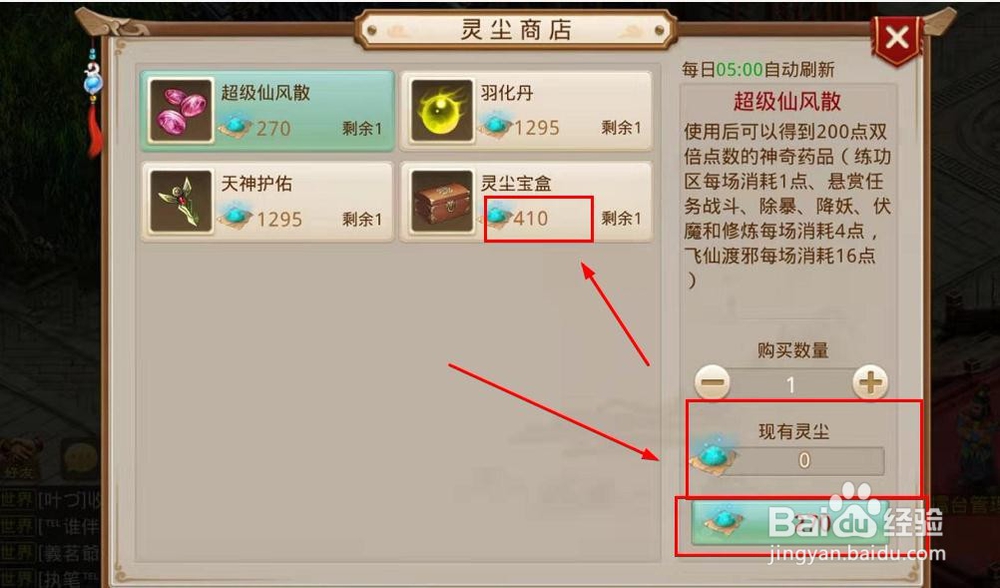Click dust icon beside 天神护佑 price 1295
The width and height of the screenshot is (1000, 588).
[x=235, y=217]
